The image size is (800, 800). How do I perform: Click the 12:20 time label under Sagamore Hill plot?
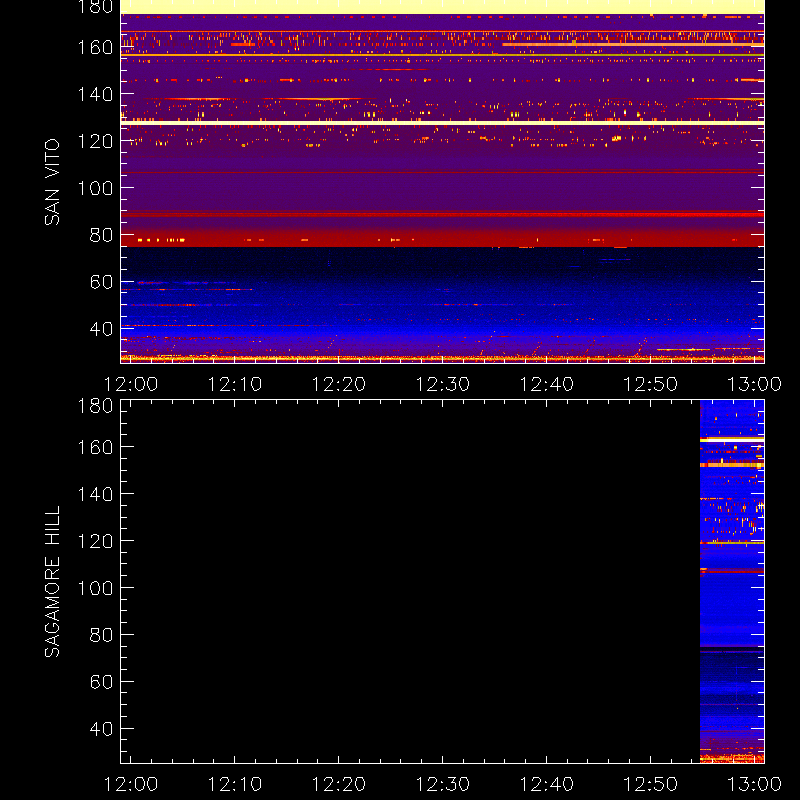pos(339,784)
